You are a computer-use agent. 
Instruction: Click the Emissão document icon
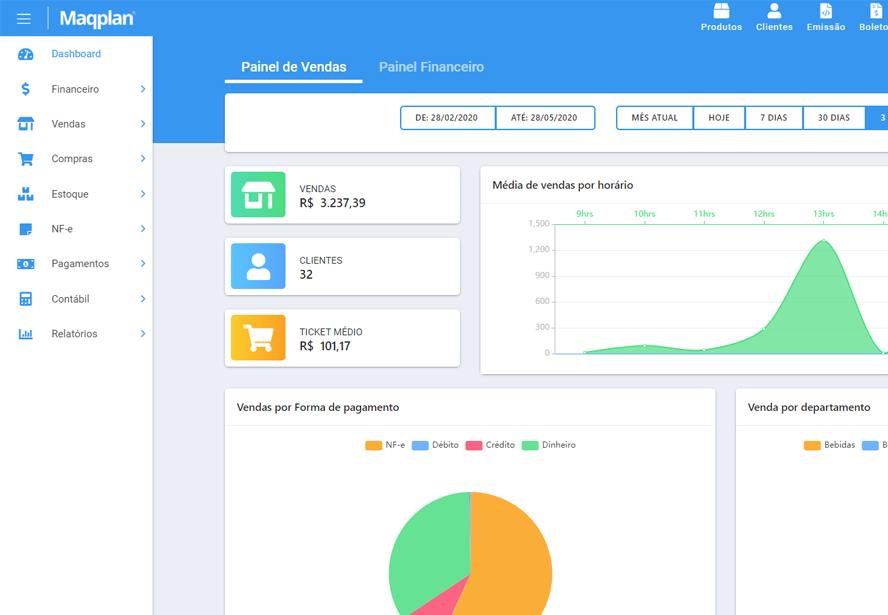826,12
